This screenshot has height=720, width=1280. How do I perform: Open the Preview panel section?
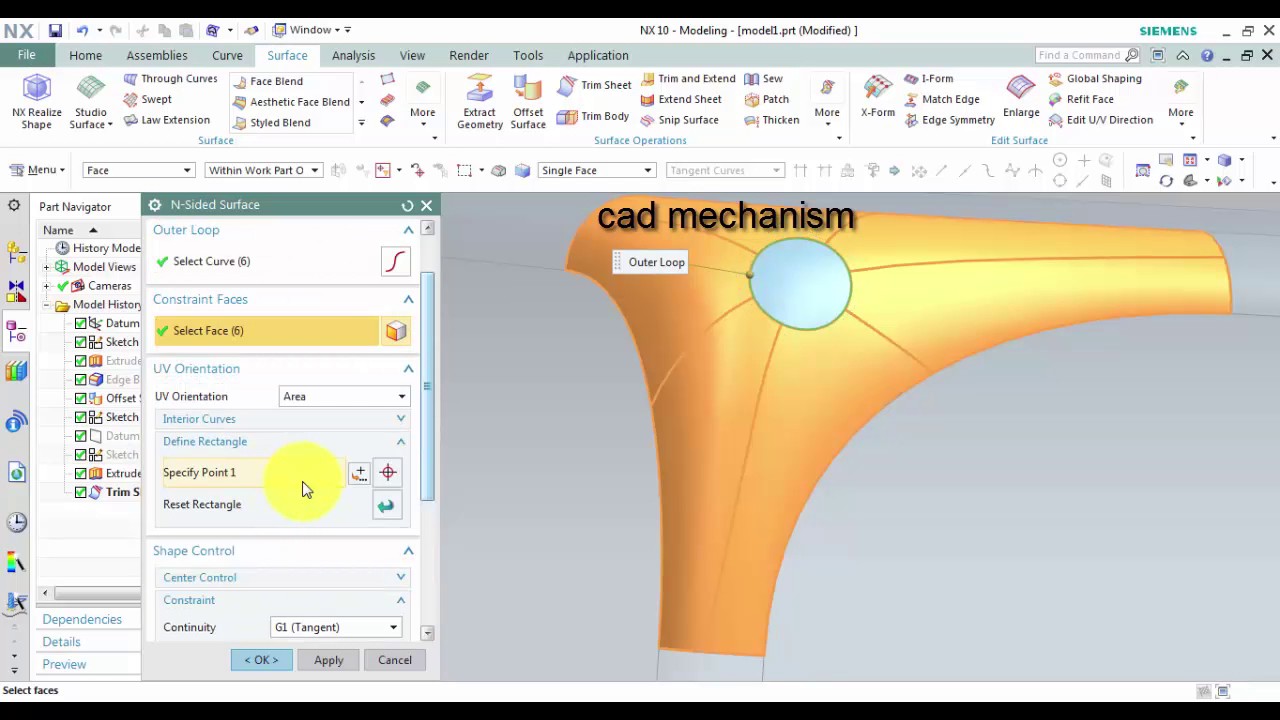[64, 665]
